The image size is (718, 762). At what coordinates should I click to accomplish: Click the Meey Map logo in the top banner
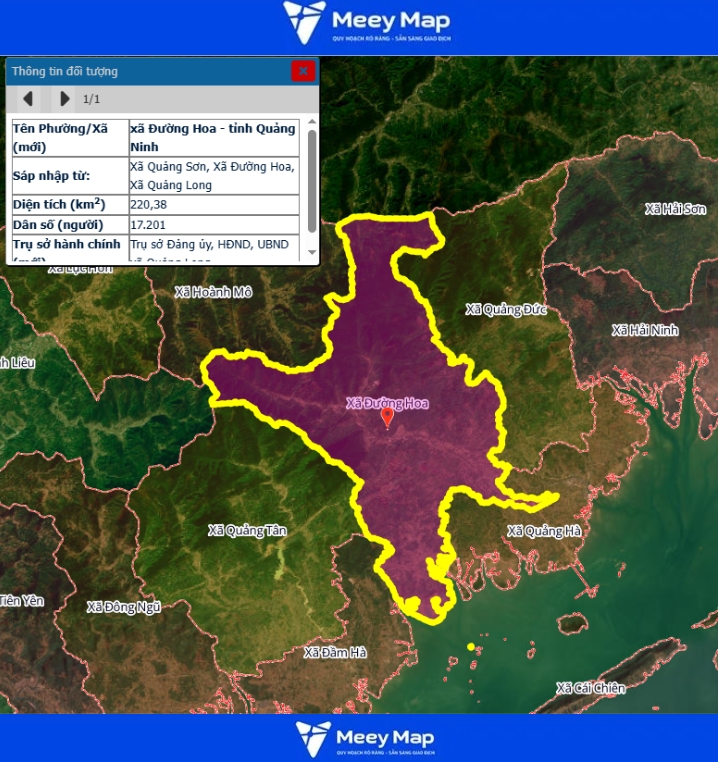pyautogui.click(x=367, y=24)
